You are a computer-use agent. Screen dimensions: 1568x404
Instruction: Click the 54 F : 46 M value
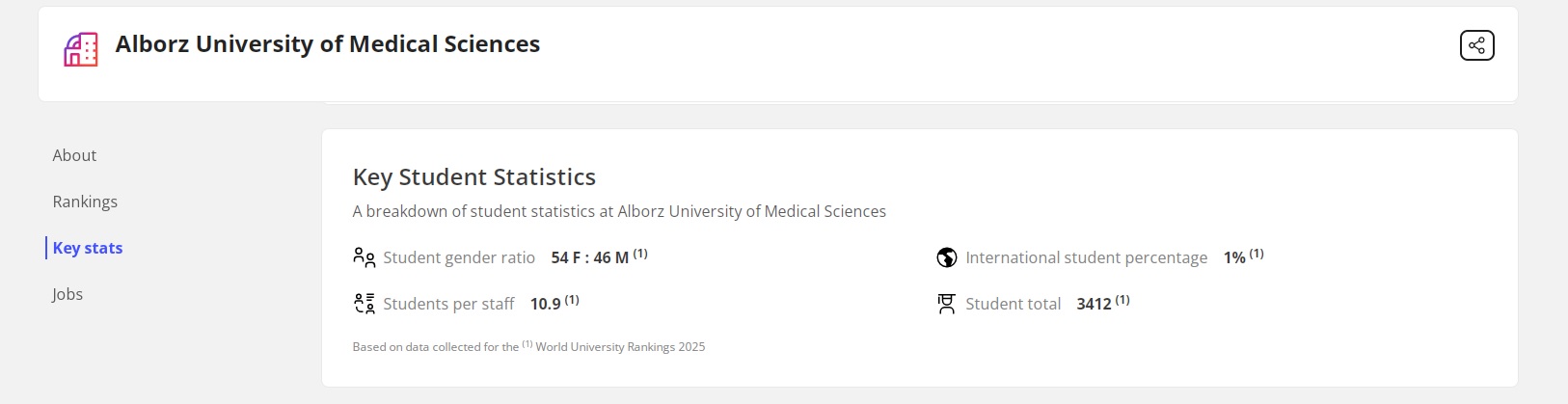point(590,257)
